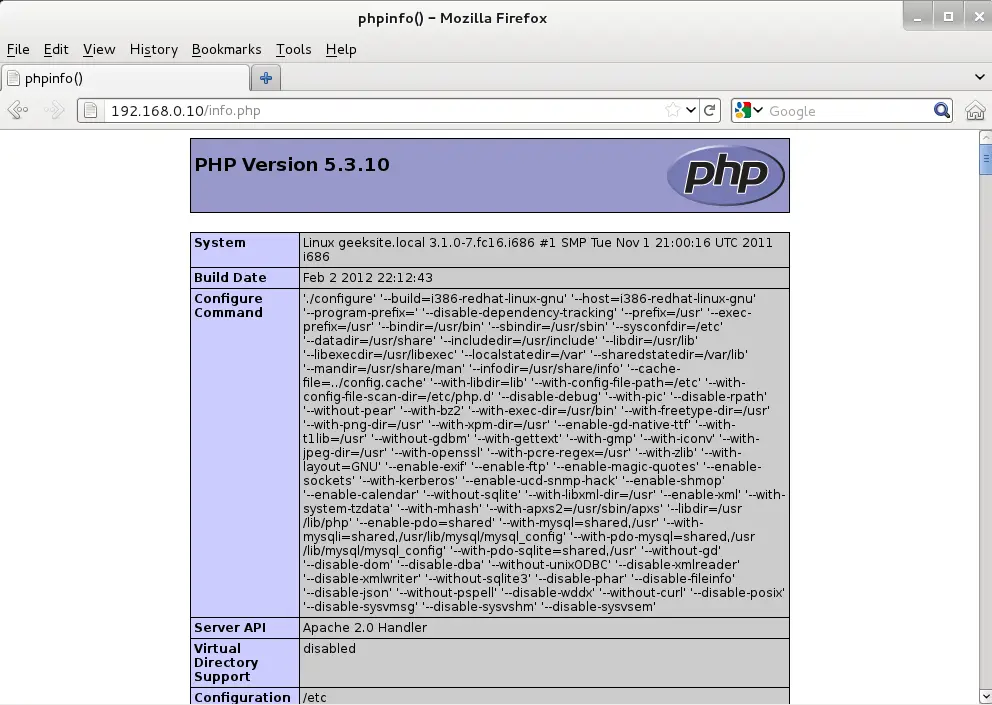The height and width of the screenshot is (705, 992).
Task: Open the Help menu
Action: point(341,49)
